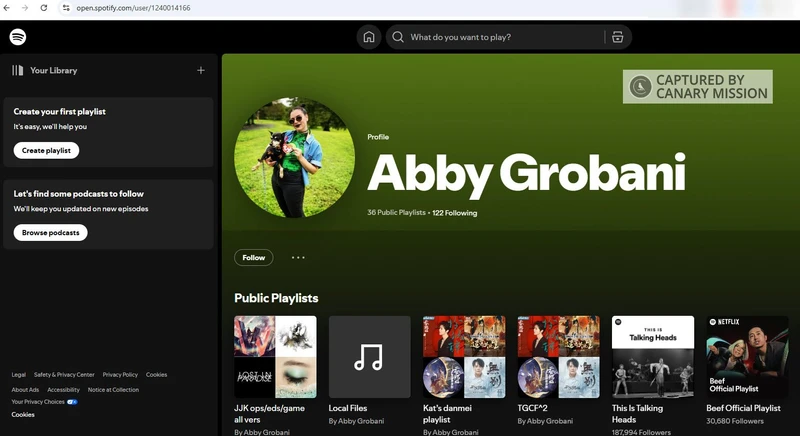Click 'Create your first playlist' heading
Image resolution: width=800 pixels, height=436 pixels.
(60, 112)
